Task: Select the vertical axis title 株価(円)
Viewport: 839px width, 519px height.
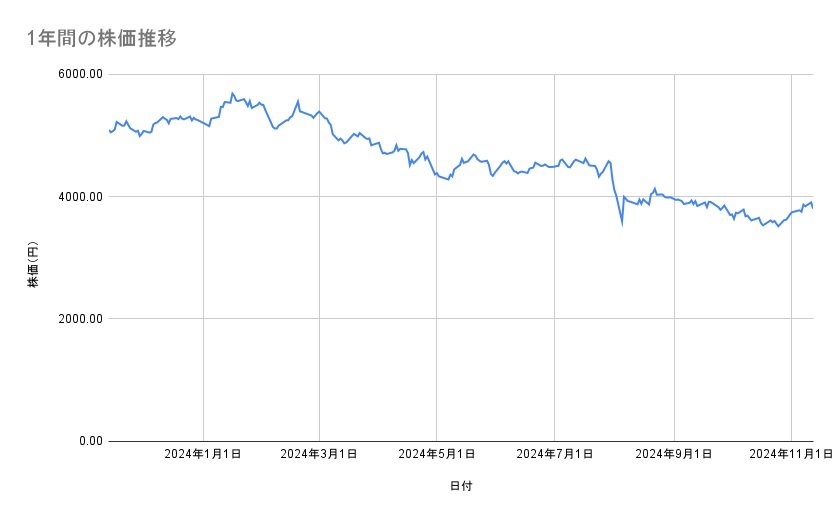Action: click(33, 265)
